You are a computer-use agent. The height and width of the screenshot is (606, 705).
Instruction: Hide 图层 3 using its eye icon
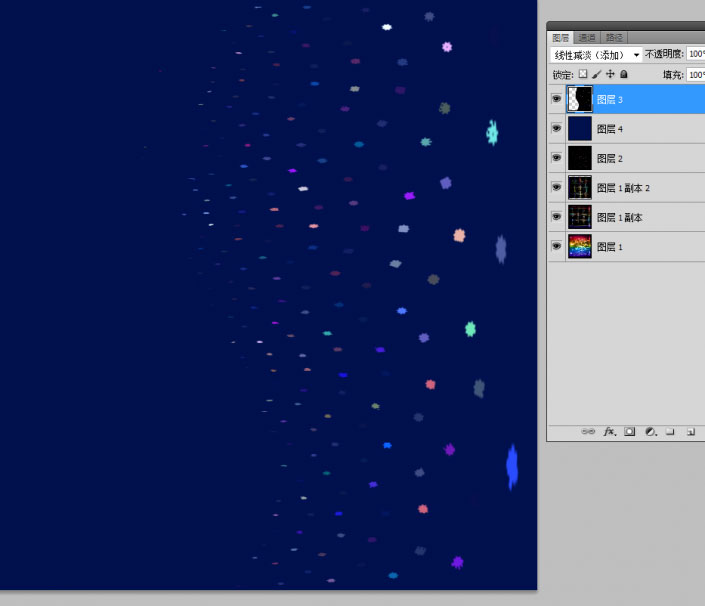pyautogui.click(x=556, y=99)
